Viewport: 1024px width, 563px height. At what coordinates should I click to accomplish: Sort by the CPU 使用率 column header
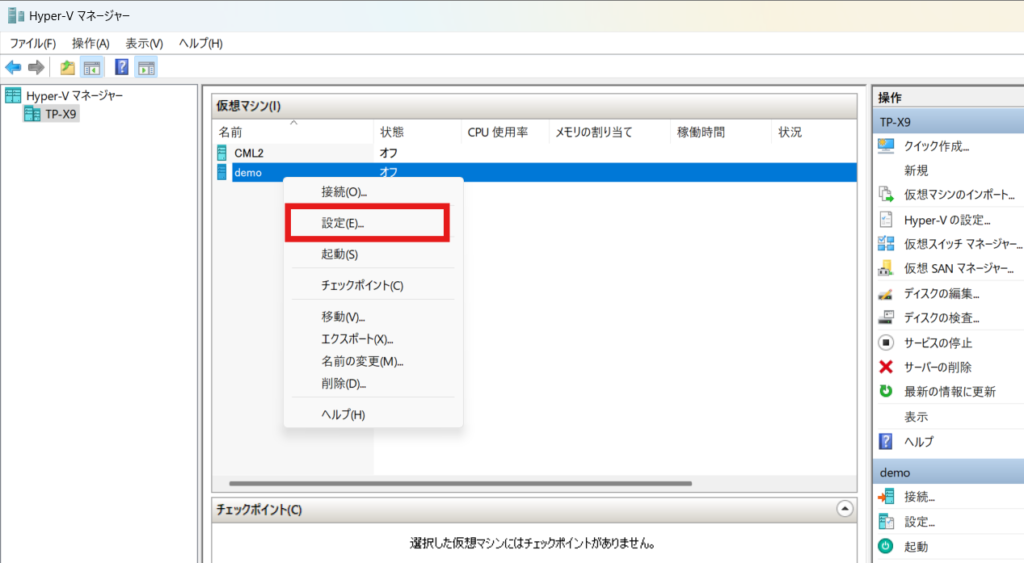[504, 132]
